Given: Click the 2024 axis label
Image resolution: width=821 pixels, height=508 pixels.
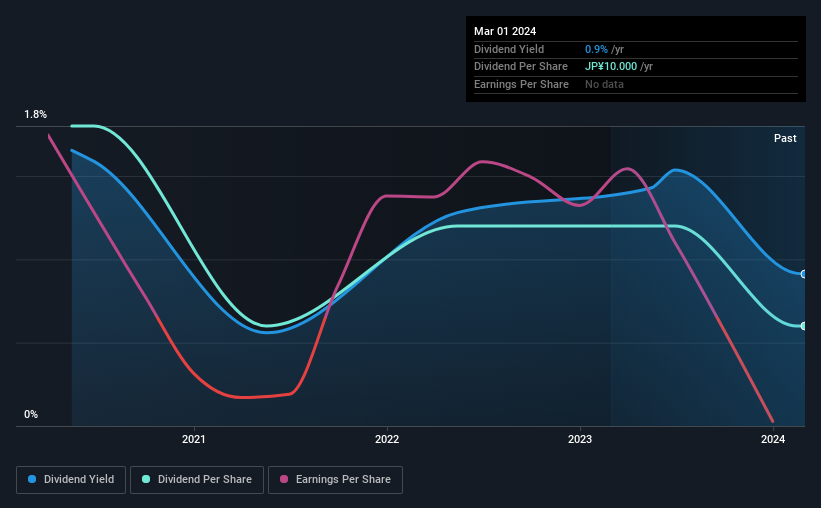Looking at the screenshot, I should 773,439.
